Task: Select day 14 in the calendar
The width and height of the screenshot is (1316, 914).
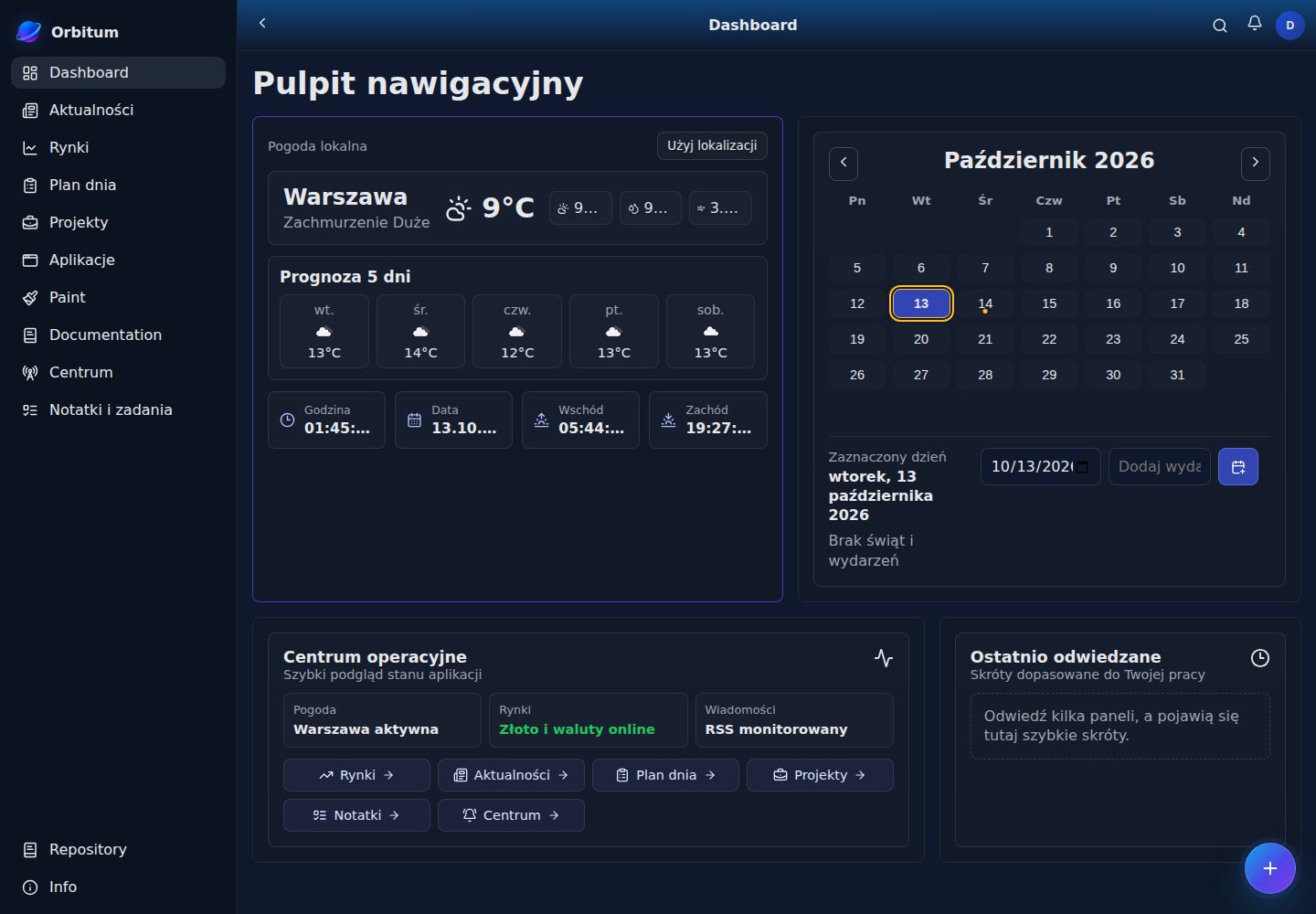Action: coord(985,304)
